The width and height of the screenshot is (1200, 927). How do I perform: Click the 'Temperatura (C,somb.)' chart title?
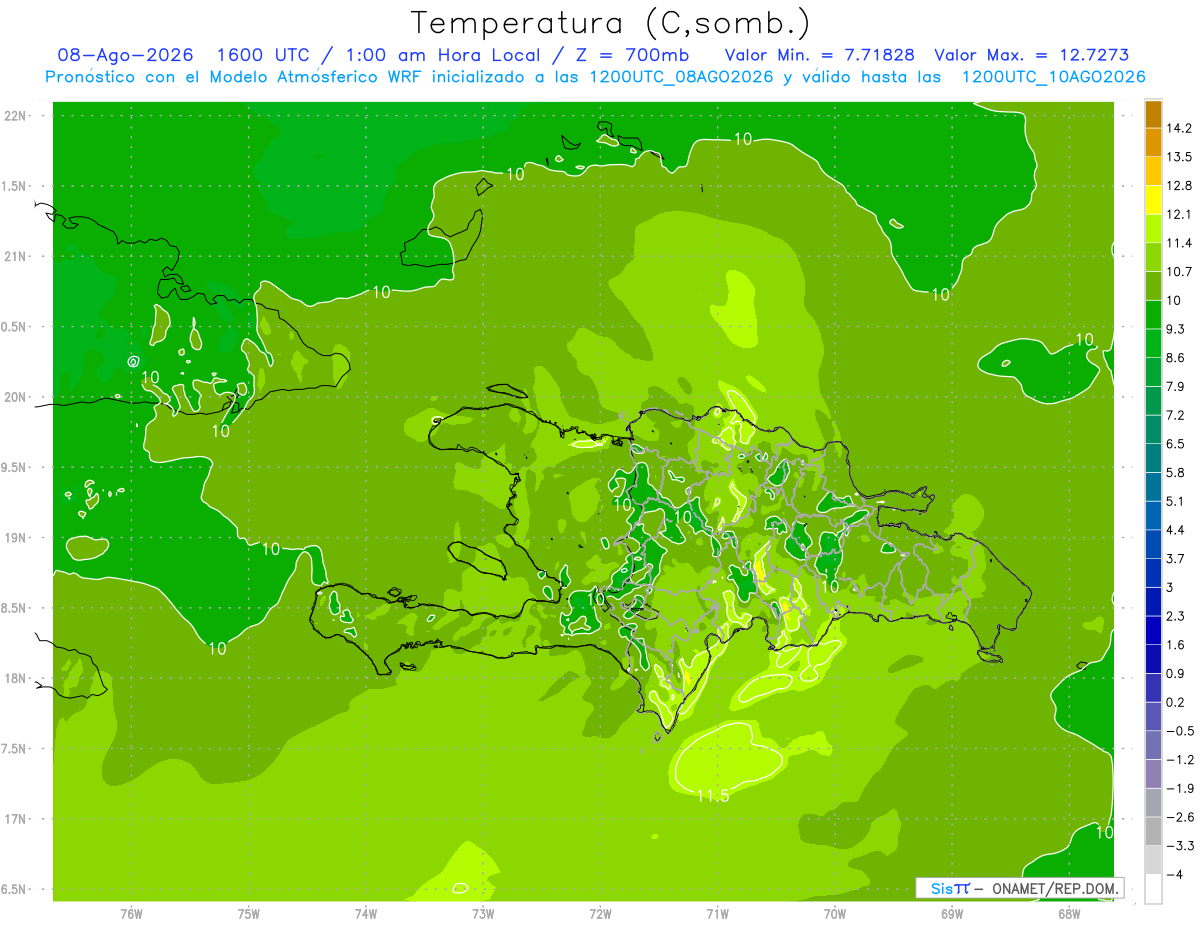click(x=610, y=22)
